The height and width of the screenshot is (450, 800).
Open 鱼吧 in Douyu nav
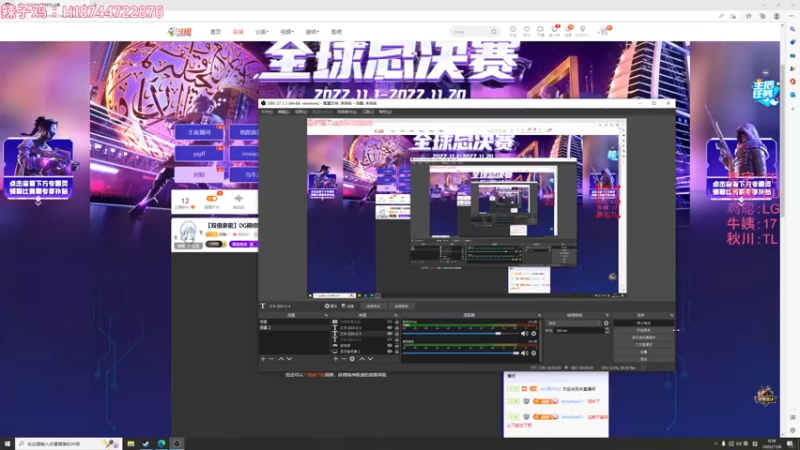tap(336, 32)
